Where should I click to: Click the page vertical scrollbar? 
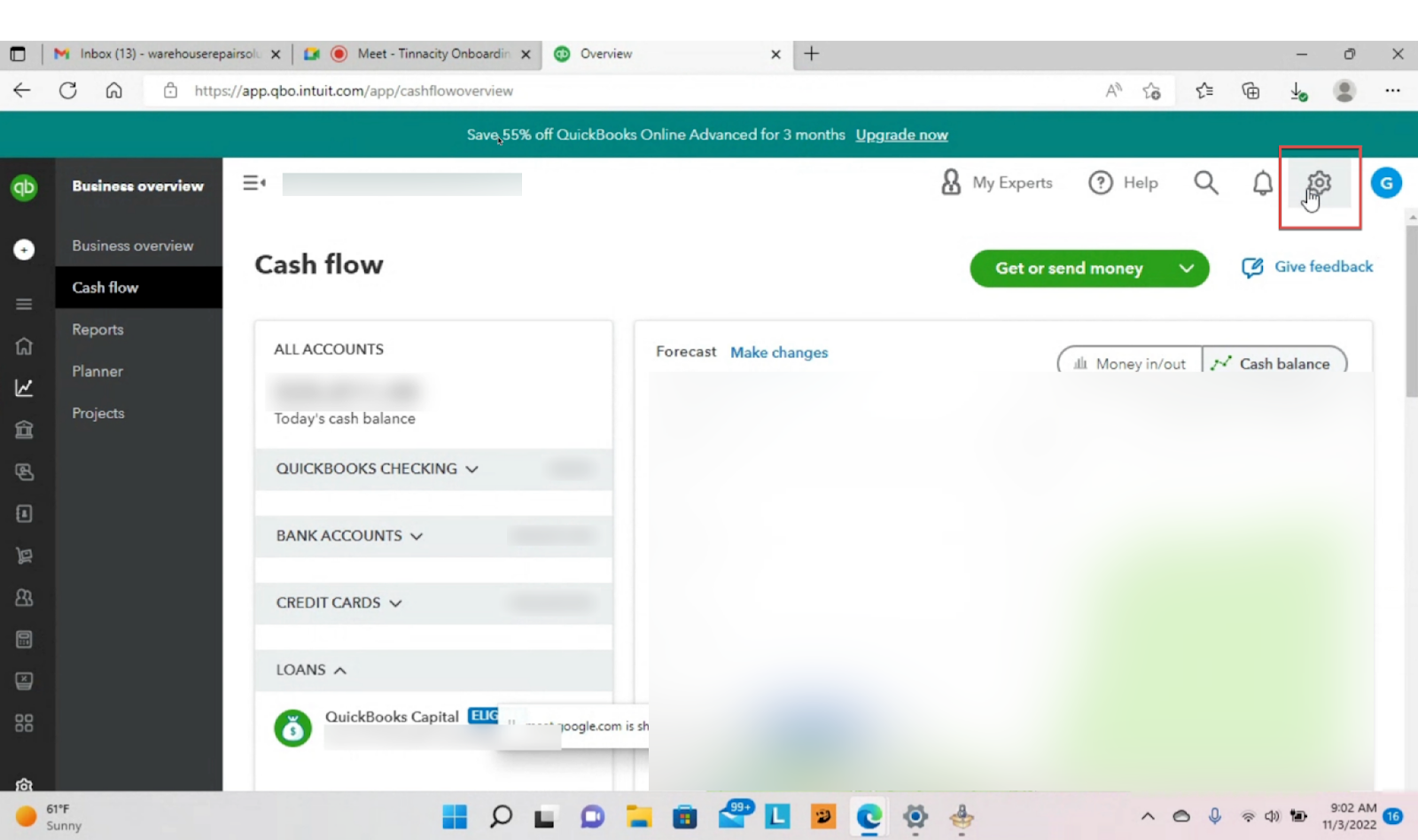click(1412, 312)
